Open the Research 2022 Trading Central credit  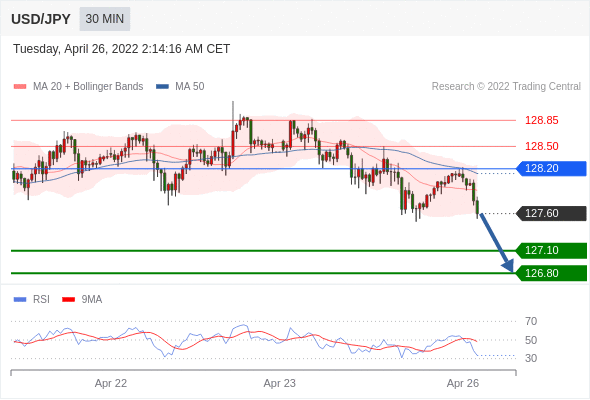pos(506,87)
